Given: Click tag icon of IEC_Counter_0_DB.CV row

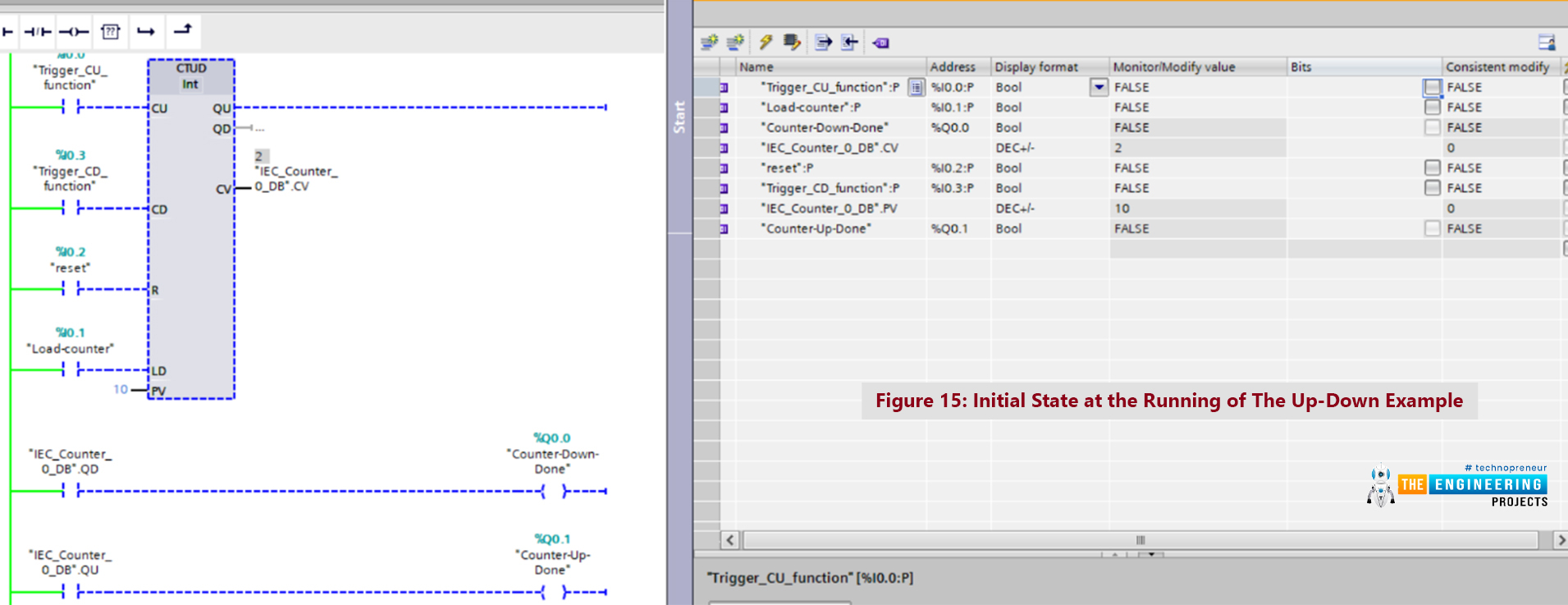Looking at the screenshot, I should [724, 148].
